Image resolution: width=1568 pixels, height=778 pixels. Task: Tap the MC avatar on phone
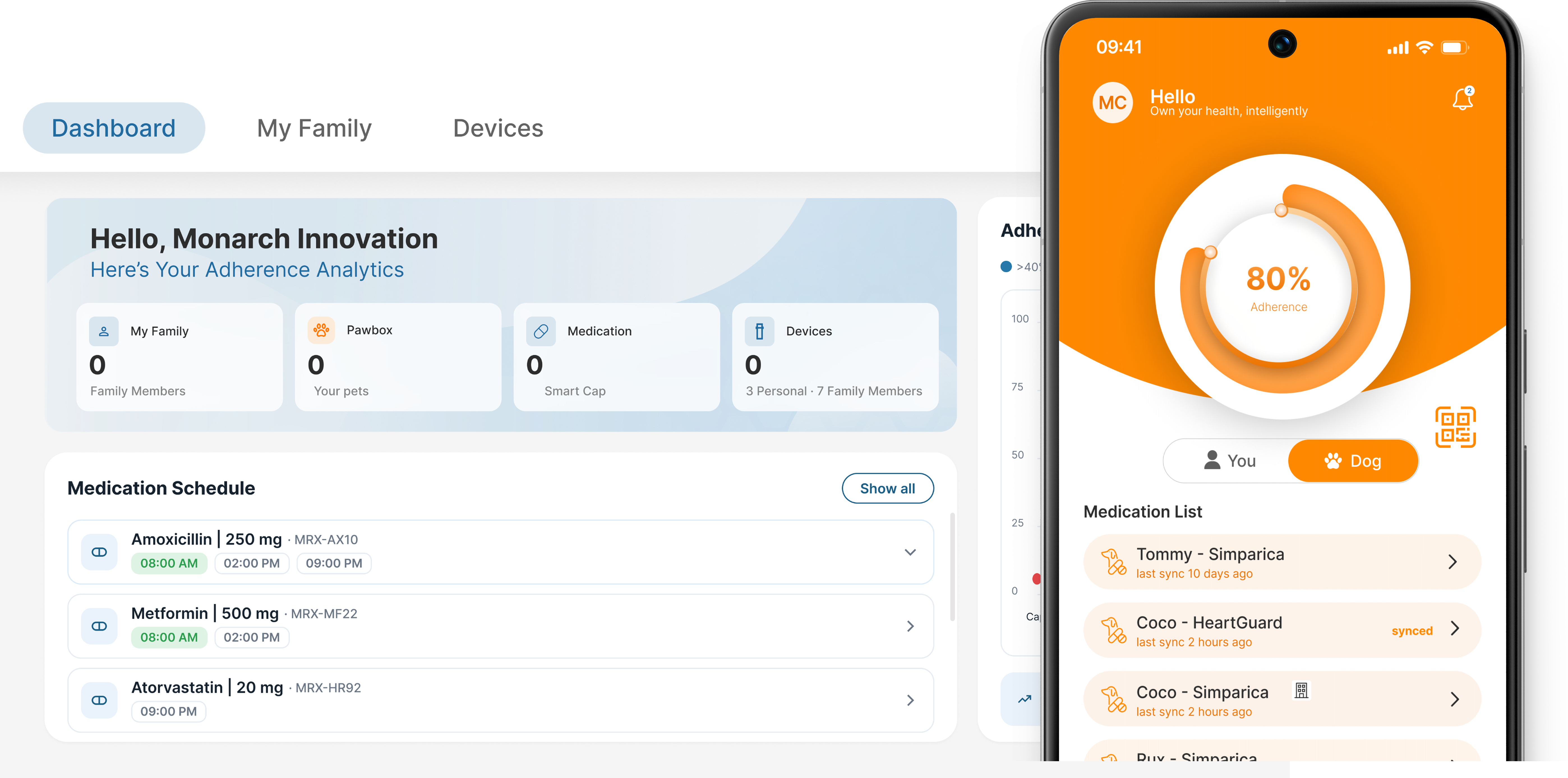pos(1113,103)
